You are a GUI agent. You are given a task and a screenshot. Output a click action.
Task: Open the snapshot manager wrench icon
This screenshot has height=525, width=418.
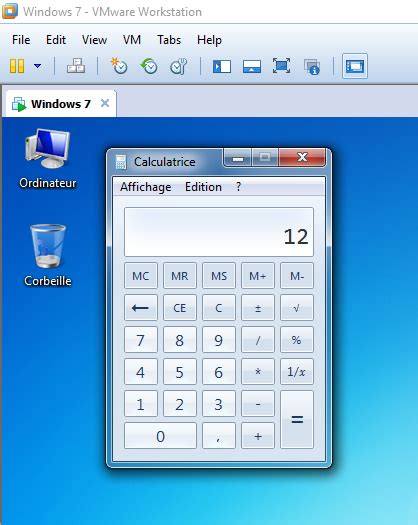(x=179, y=66)
